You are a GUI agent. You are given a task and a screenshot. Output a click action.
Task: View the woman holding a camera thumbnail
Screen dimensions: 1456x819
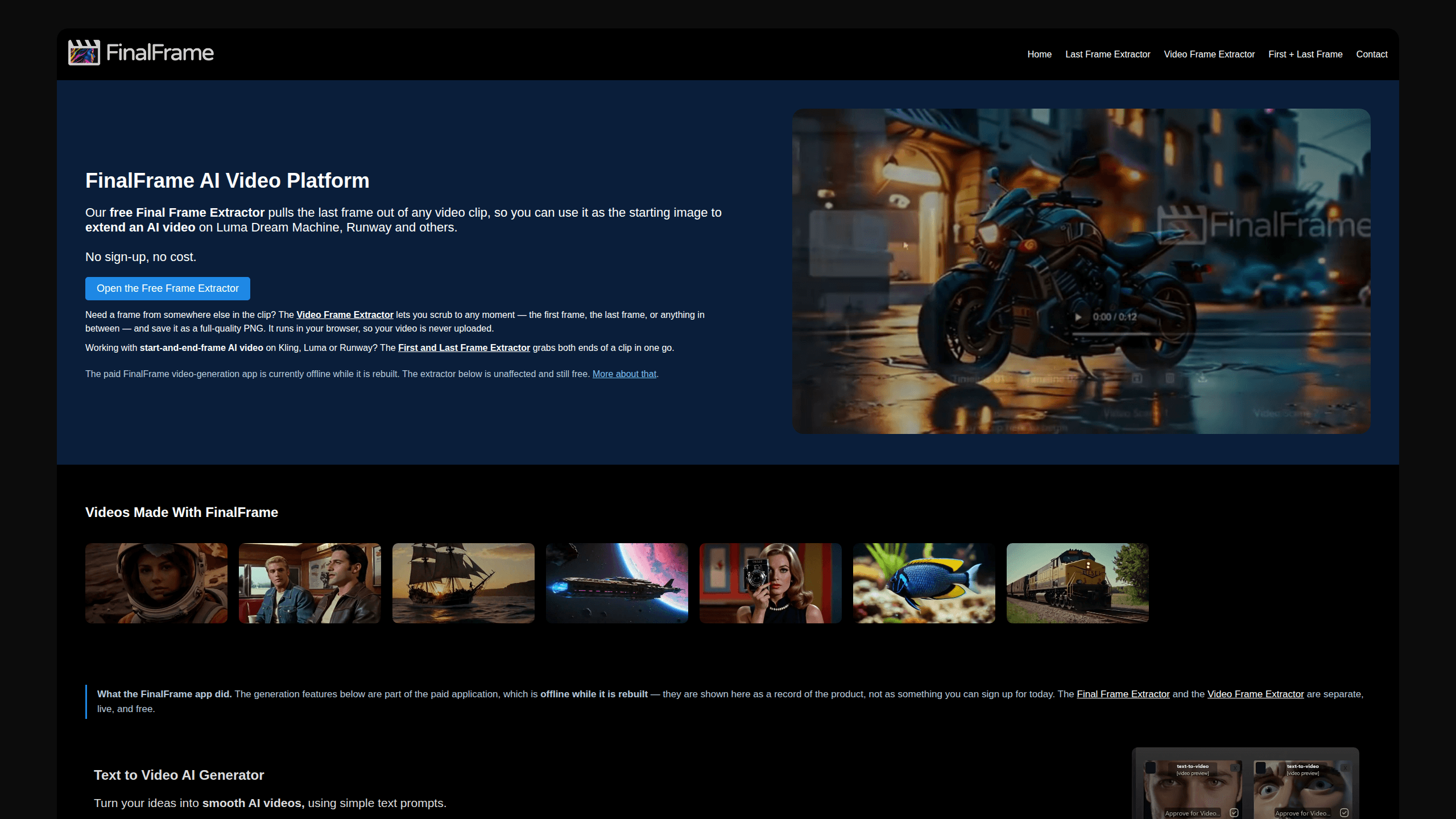pos(771,583)
